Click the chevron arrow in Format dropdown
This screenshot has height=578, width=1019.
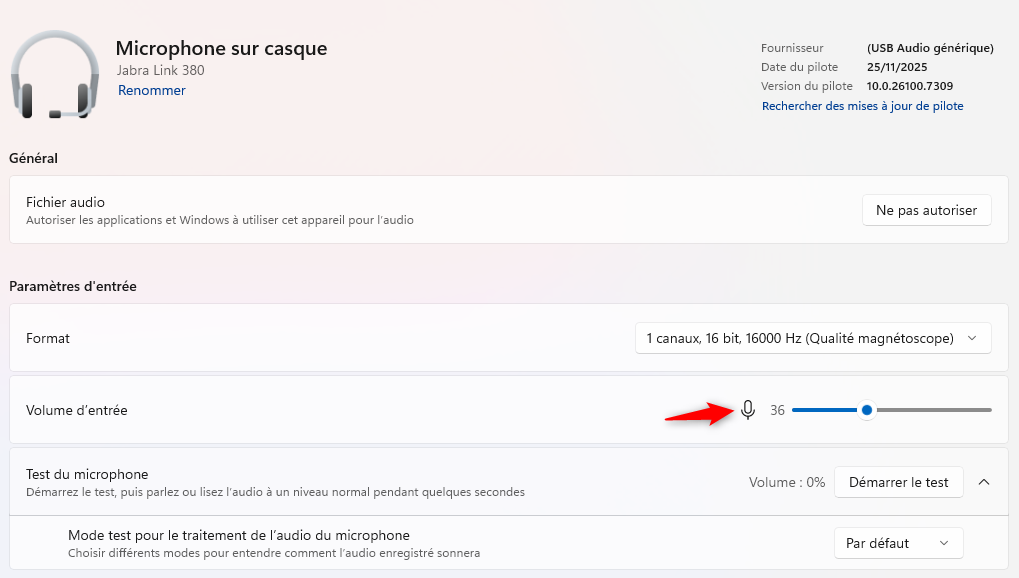(x=972, y=339)
